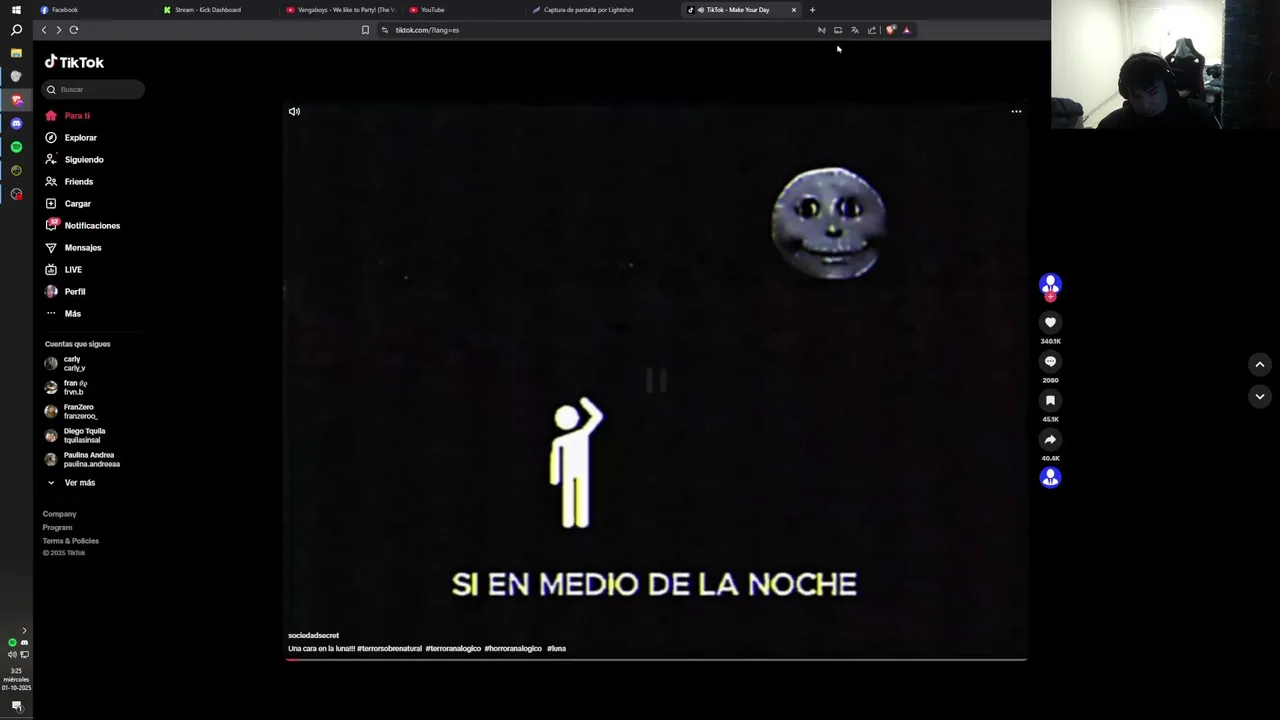Open taskbar clock and date
The image size is (1280, 720).
(16, 679)
